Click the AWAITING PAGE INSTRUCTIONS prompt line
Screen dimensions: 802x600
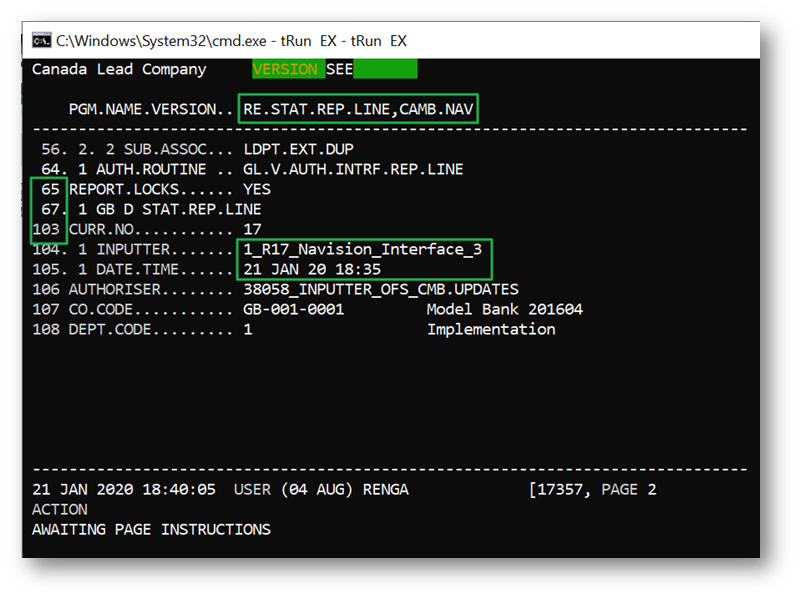[151, 529]
